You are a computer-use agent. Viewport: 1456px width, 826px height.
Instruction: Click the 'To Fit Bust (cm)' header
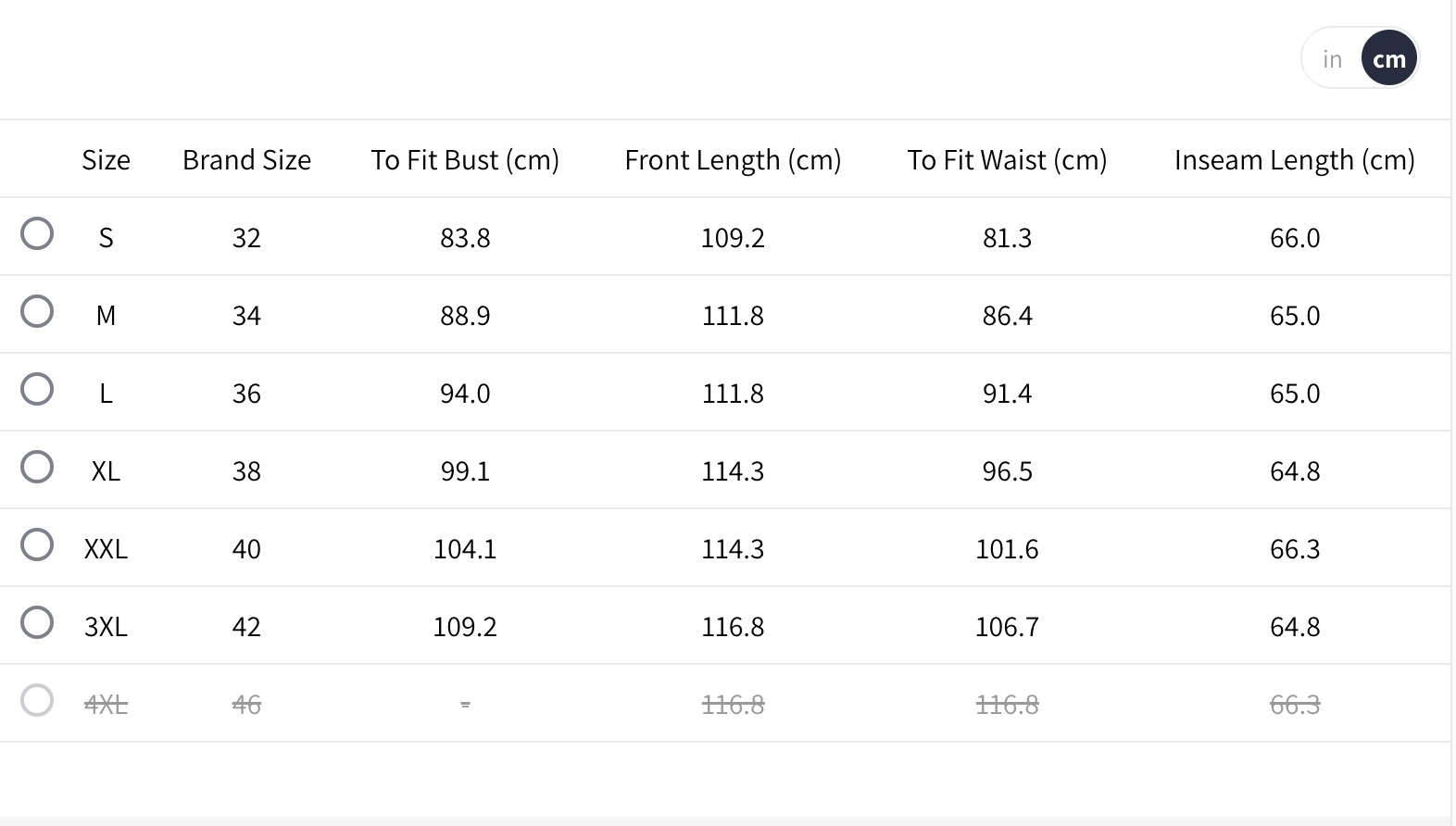tap(465, 160)
